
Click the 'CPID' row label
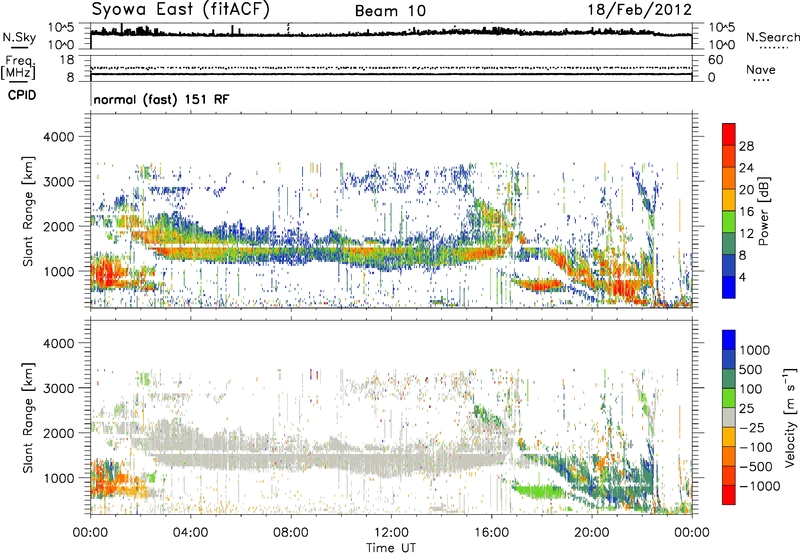click(x=22, y=95)
